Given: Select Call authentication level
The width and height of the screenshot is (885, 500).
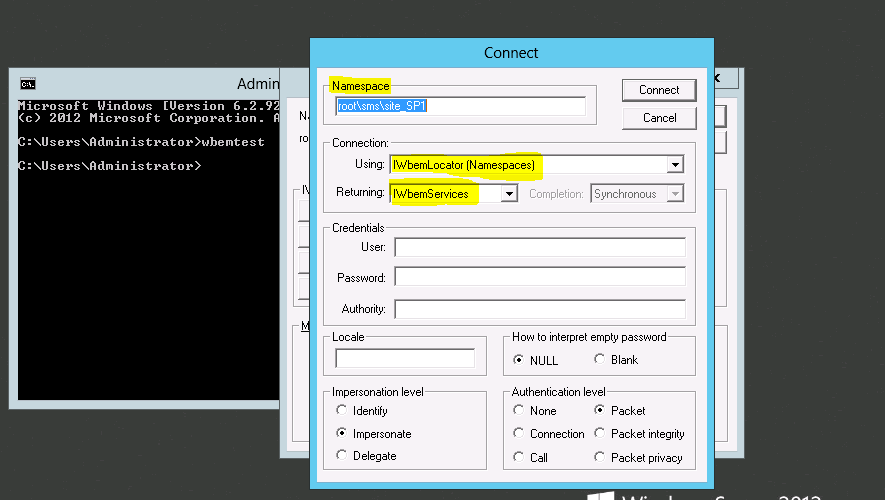Looking at the screenshot, I should [x=519, y=458].
